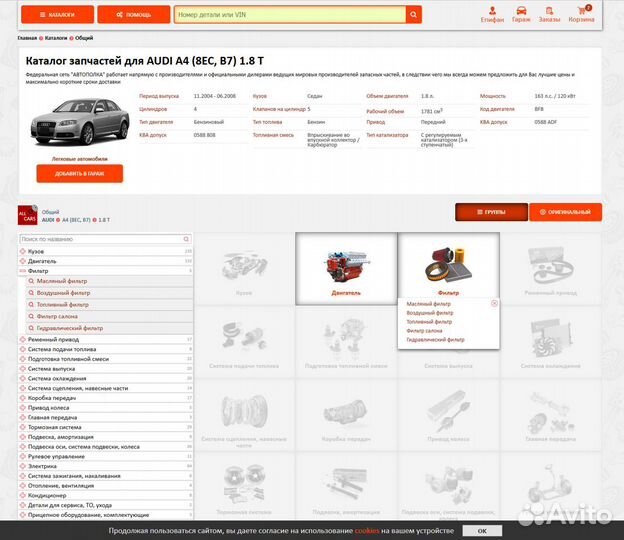Switch to the Группы view tab

pyautogui.click(x=490, y=212)
